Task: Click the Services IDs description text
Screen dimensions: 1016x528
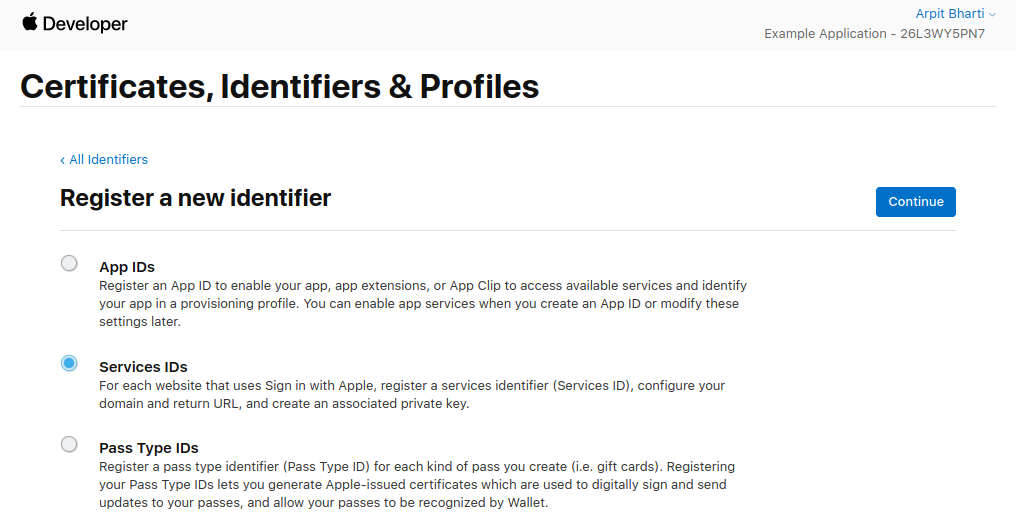Action: 412,395
